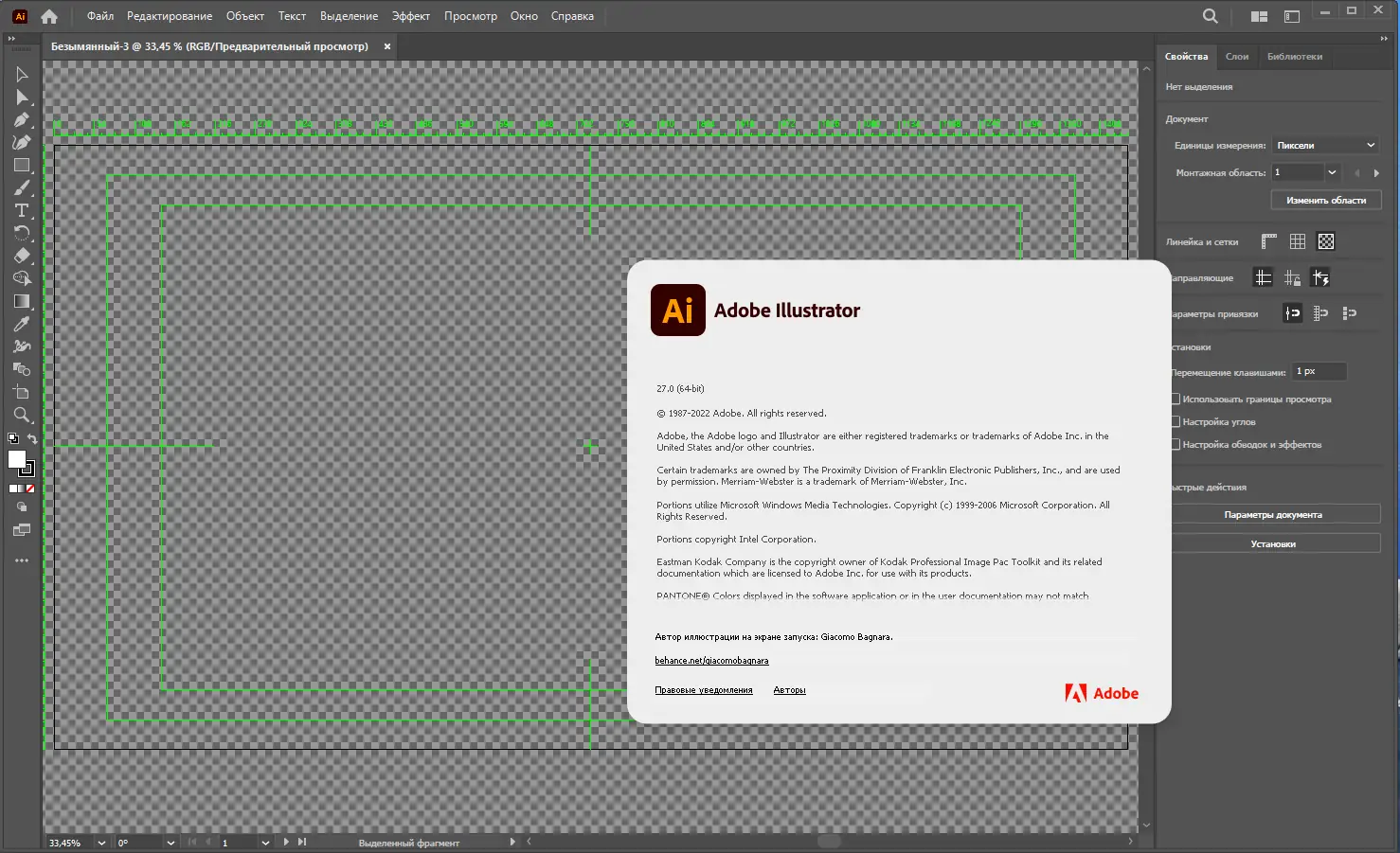Select the Shape Builder tool
Image resolution: width=1400 pixels, height=853 pixels.
pos(22,278)
